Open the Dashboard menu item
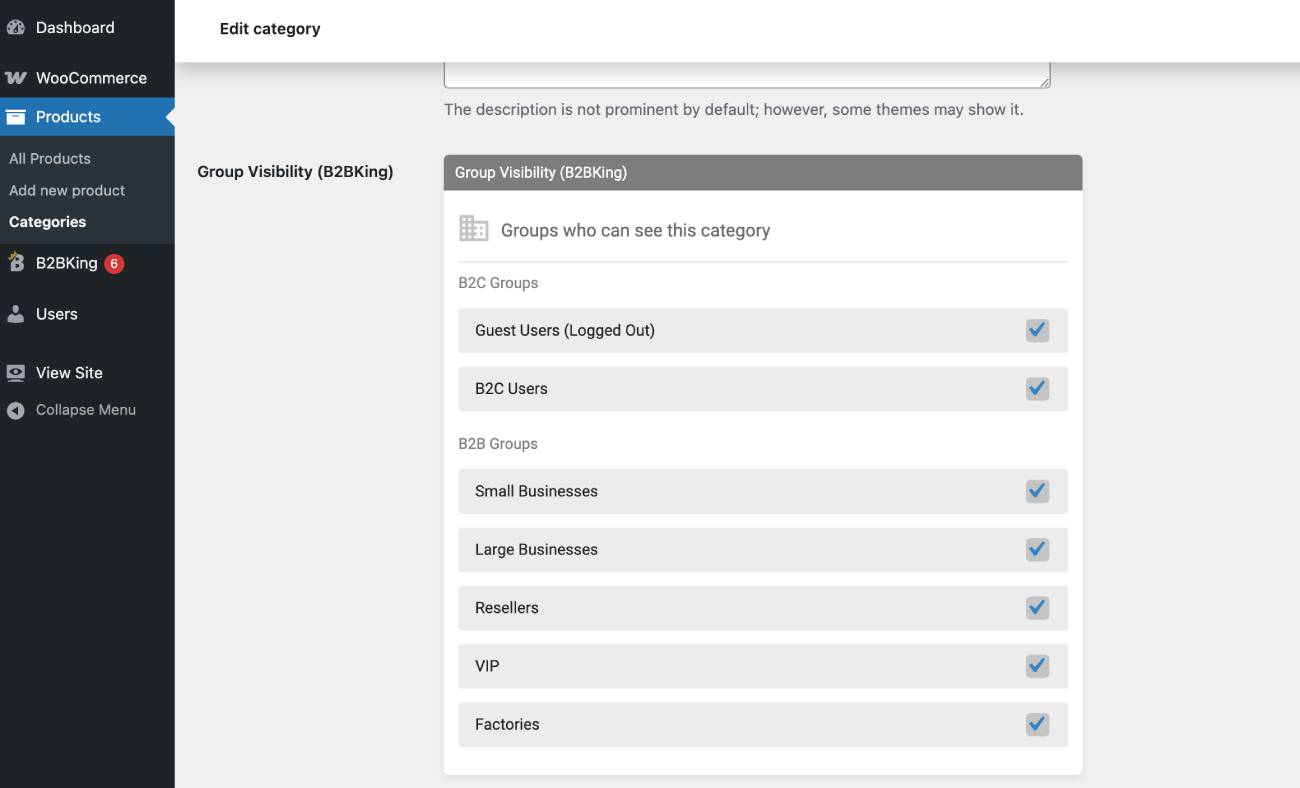Image resolution: width=1300 pixels, height=788 pixels. pos(87,28)
